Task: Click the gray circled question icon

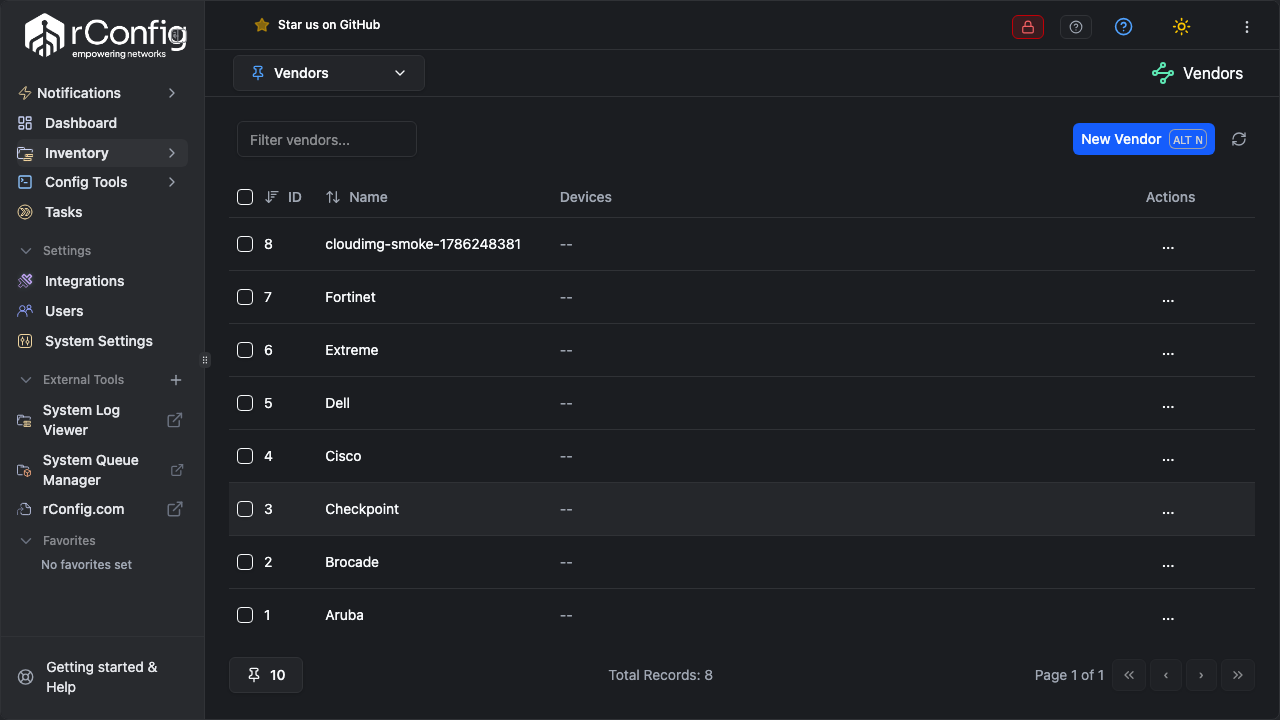Action: click(x=1076, y=27)
